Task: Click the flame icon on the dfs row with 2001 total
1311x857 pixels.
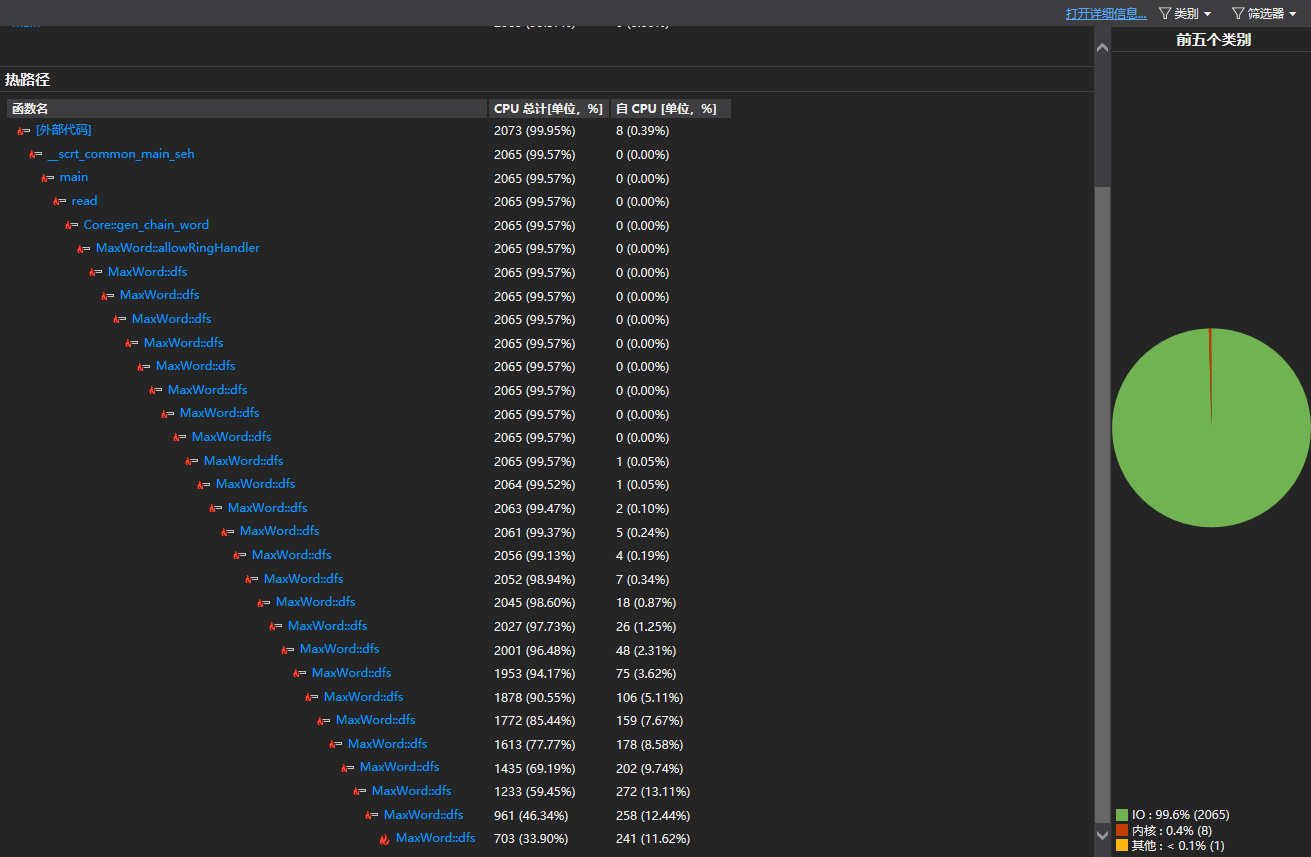Action: point(288,650)
